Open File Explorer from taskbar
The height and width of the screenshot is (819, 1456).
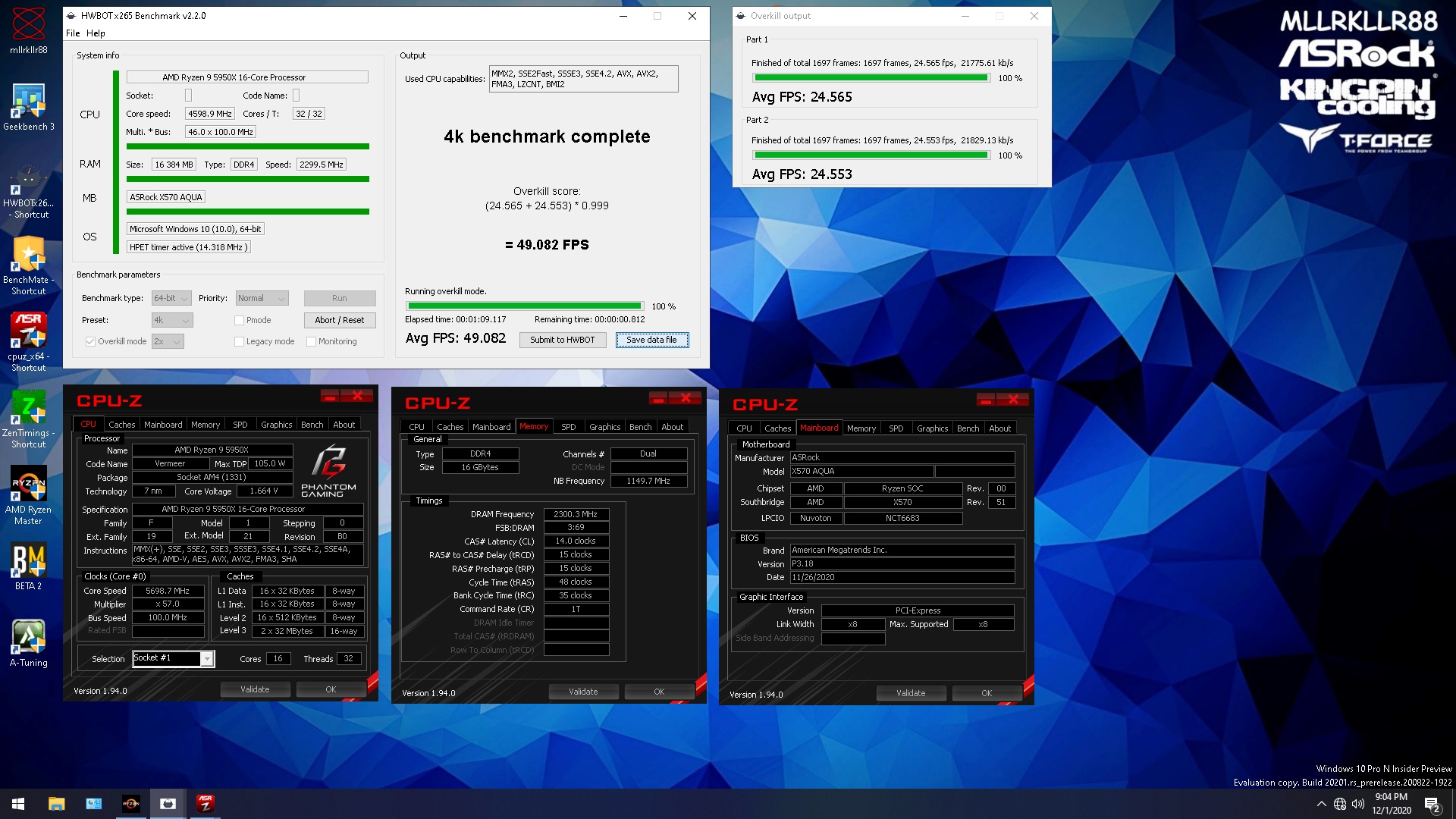click(x=56, y=804)
